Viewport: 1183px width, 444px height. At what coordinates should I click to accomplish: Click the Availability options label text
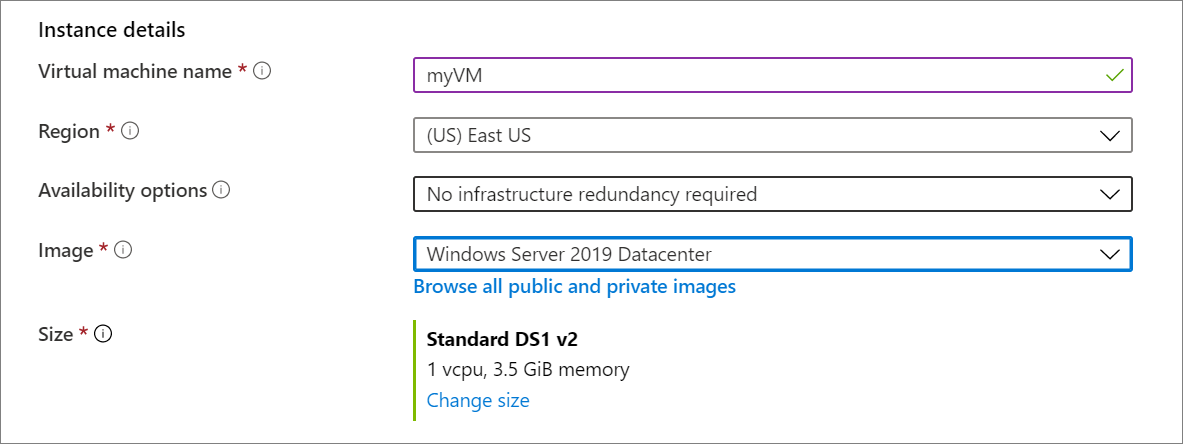(x=122, y=190)
